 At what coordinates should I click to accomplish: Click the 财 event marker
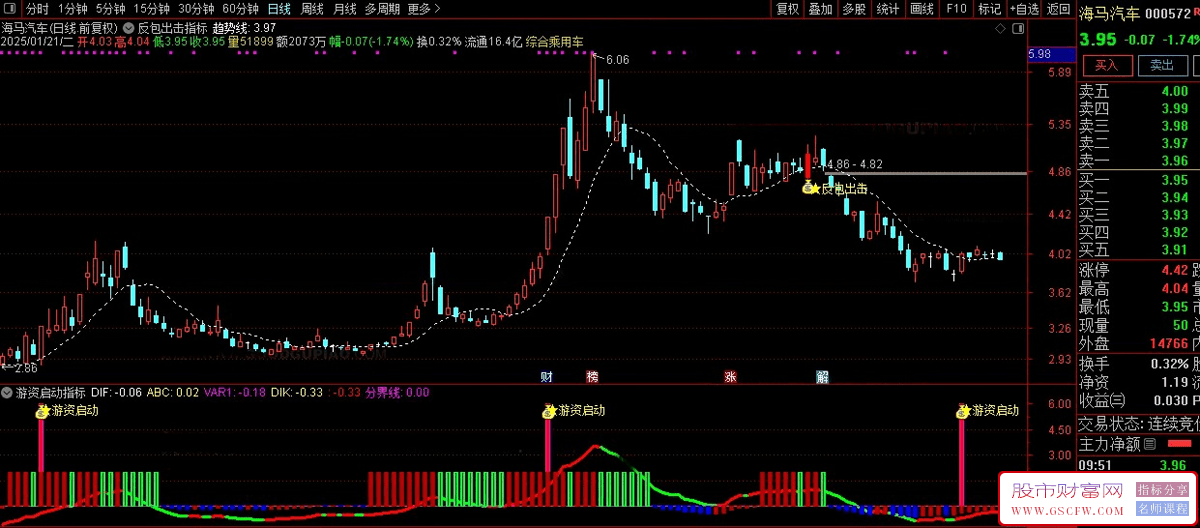(x=546, y=377)
